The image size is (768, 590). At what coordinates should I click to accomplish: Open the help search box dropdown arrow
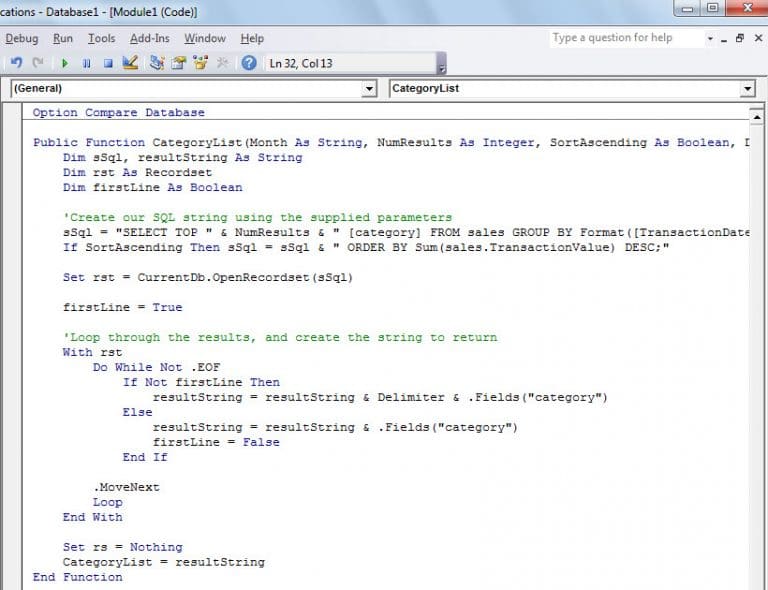710,38
